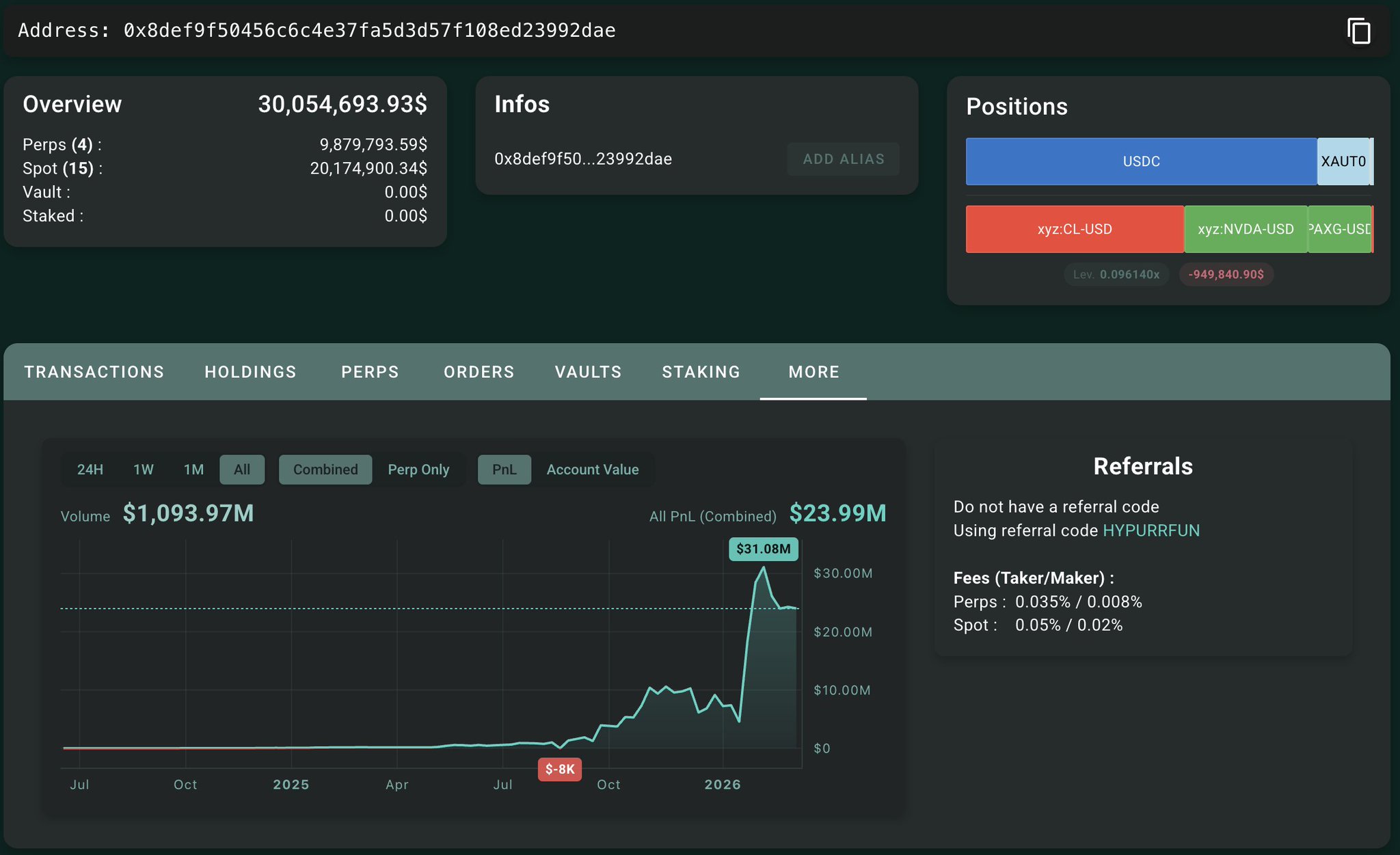Set chart range to 1M
The width and height of the screenshot is (1400, 855).
193,470
